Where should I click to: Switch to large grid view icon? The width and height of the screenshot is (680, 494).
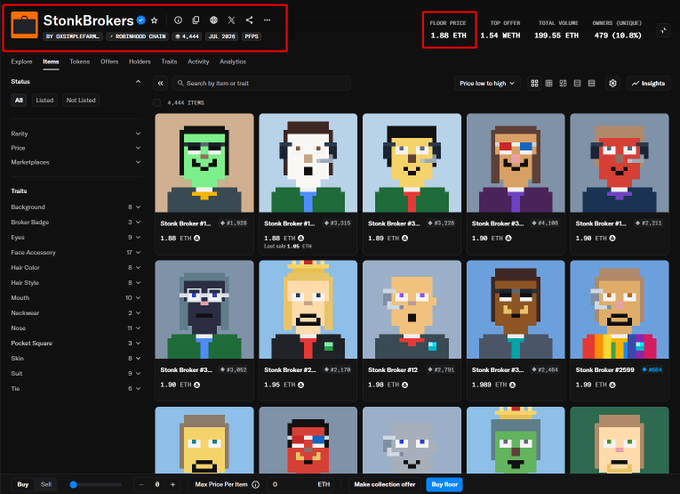click(534, 83)
